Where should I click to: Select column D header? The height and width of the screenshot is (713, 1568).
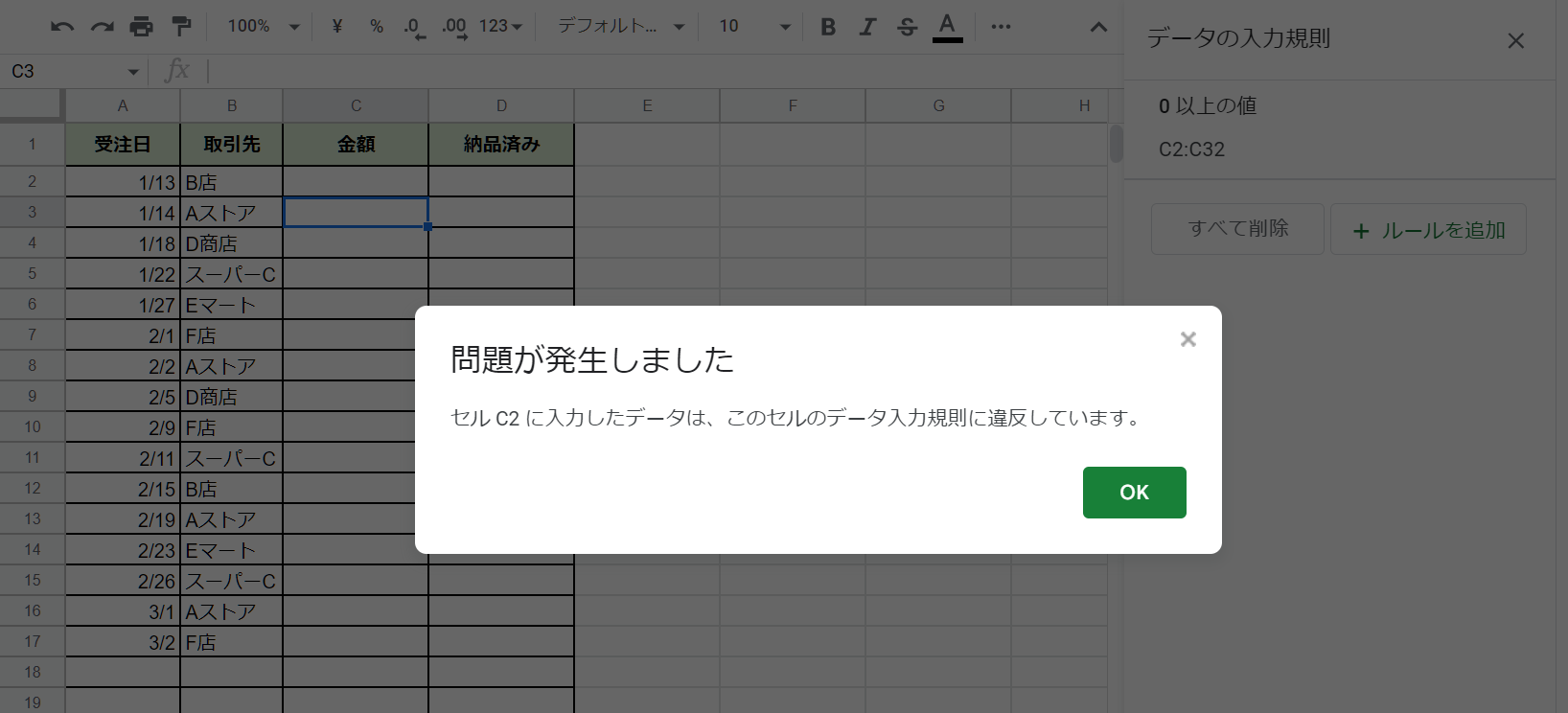click(x=501, y=105)
